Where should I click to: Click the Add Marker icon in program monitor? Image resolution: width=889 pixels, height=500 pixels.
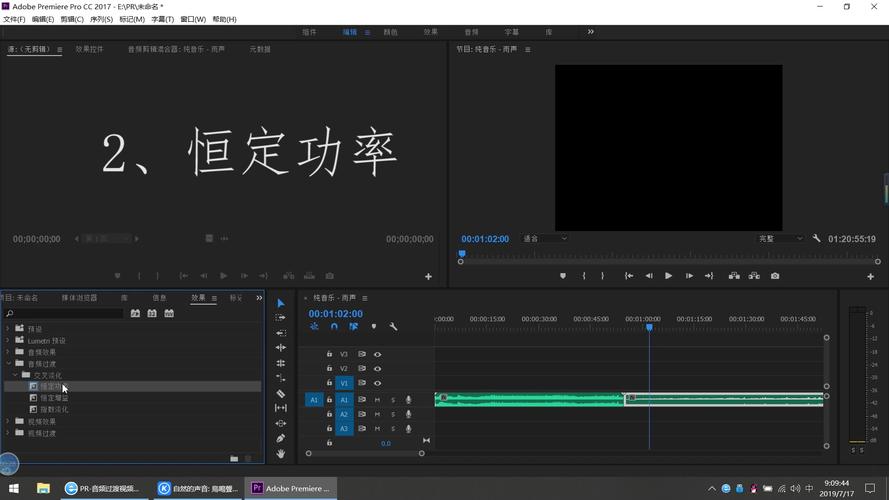click(562, 276)
